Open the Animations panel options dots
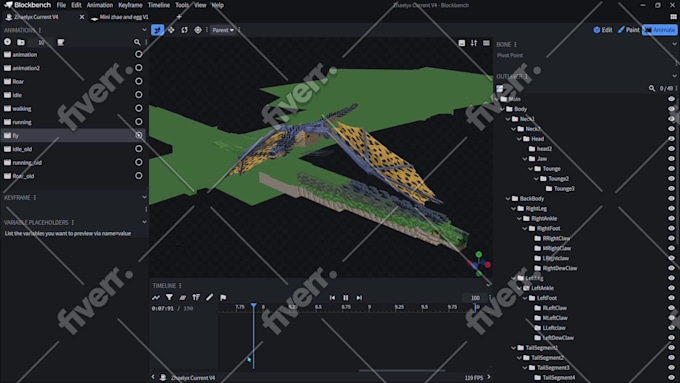 (x=40, y=30)
